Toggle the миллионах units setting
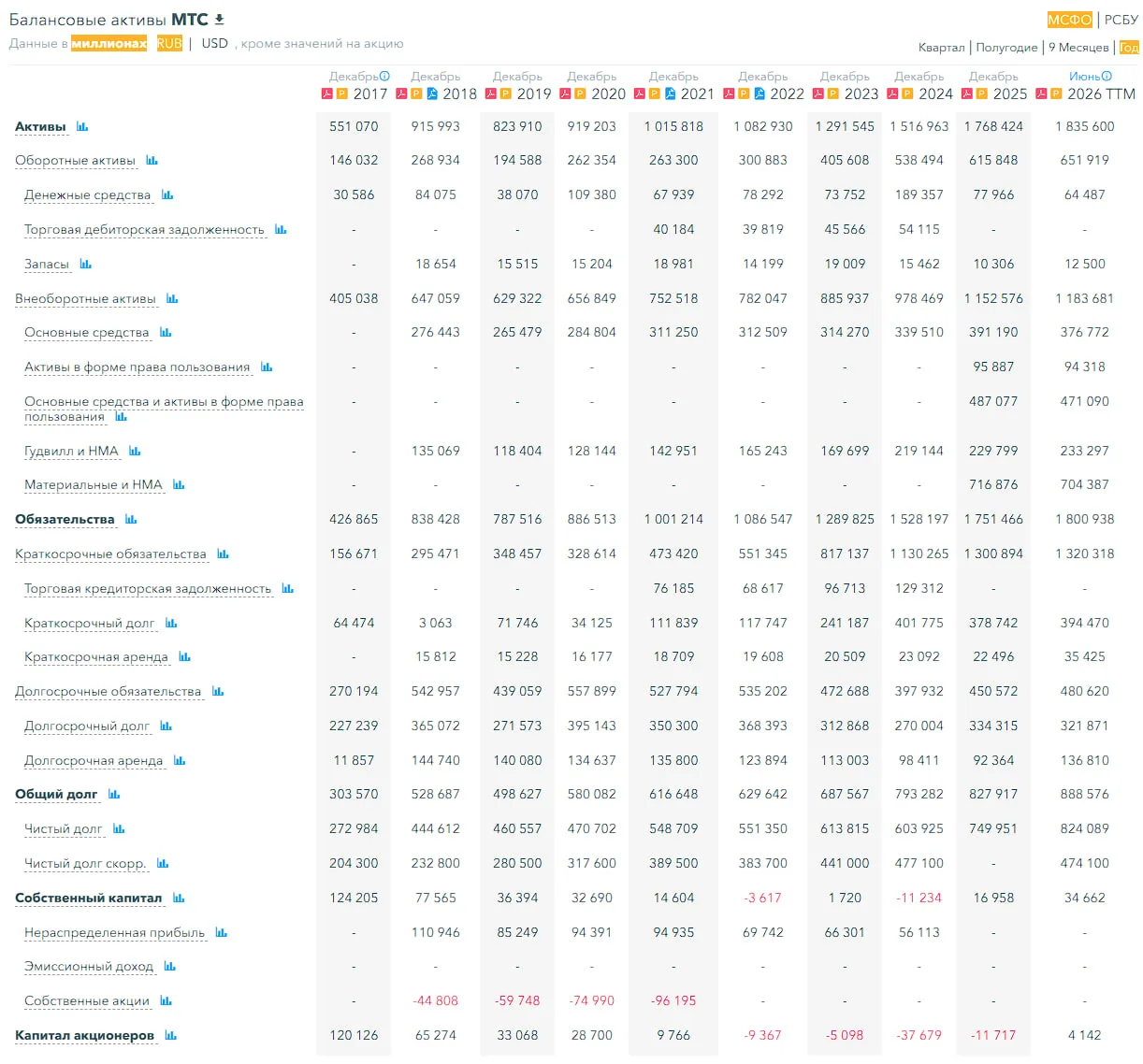1143x1064 pixels. (109, 43)
